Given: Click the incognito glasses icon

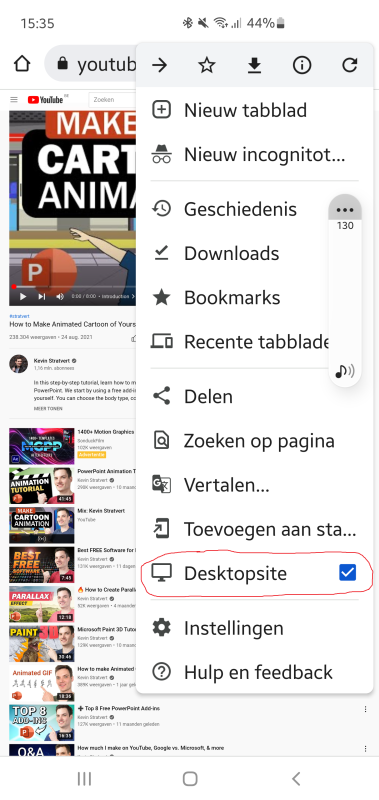Looking at the screenshot, I should (162, 154).
